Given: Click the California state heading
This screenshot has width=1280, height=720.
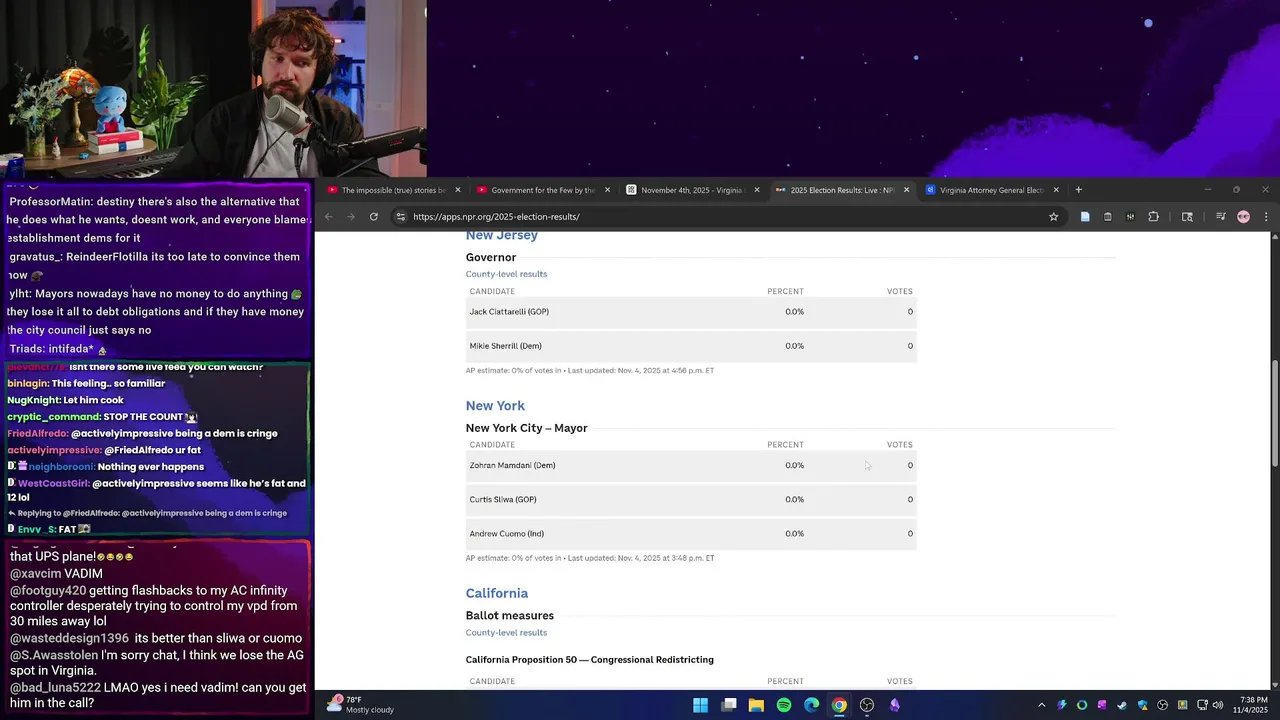Looking at the screenshot, I should click(497, 593).
